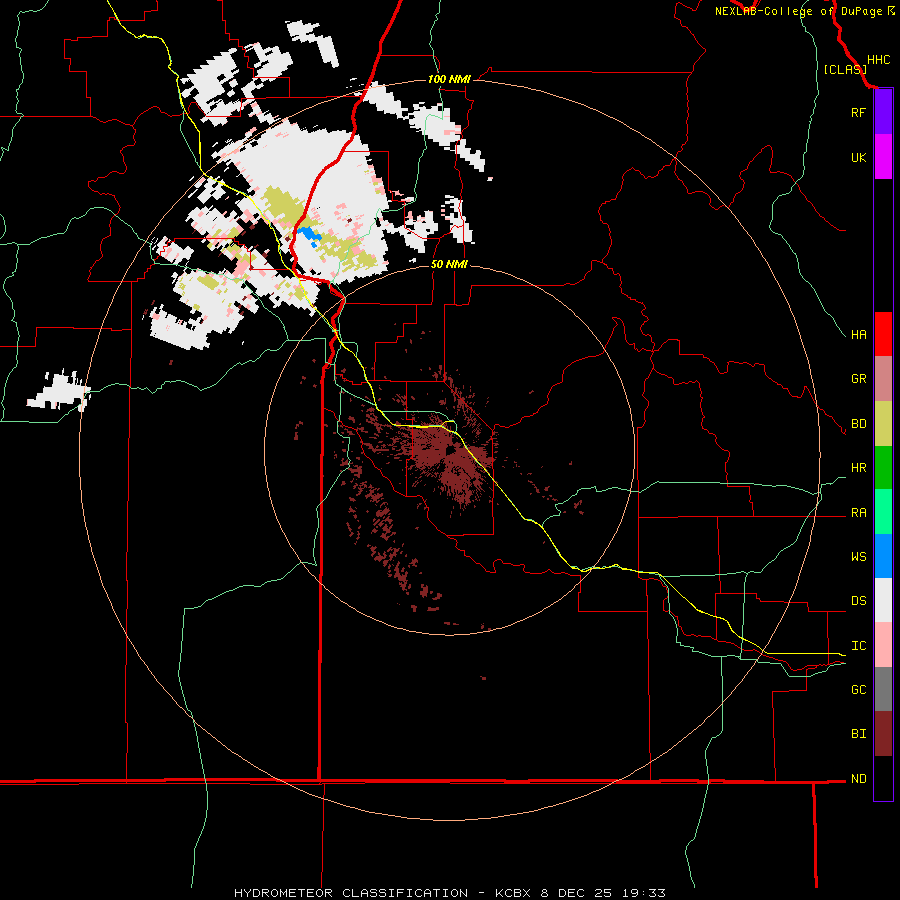Click the 50 NMI range ring label
Viewport: 900px width, 900px height.
click(449, 264)
